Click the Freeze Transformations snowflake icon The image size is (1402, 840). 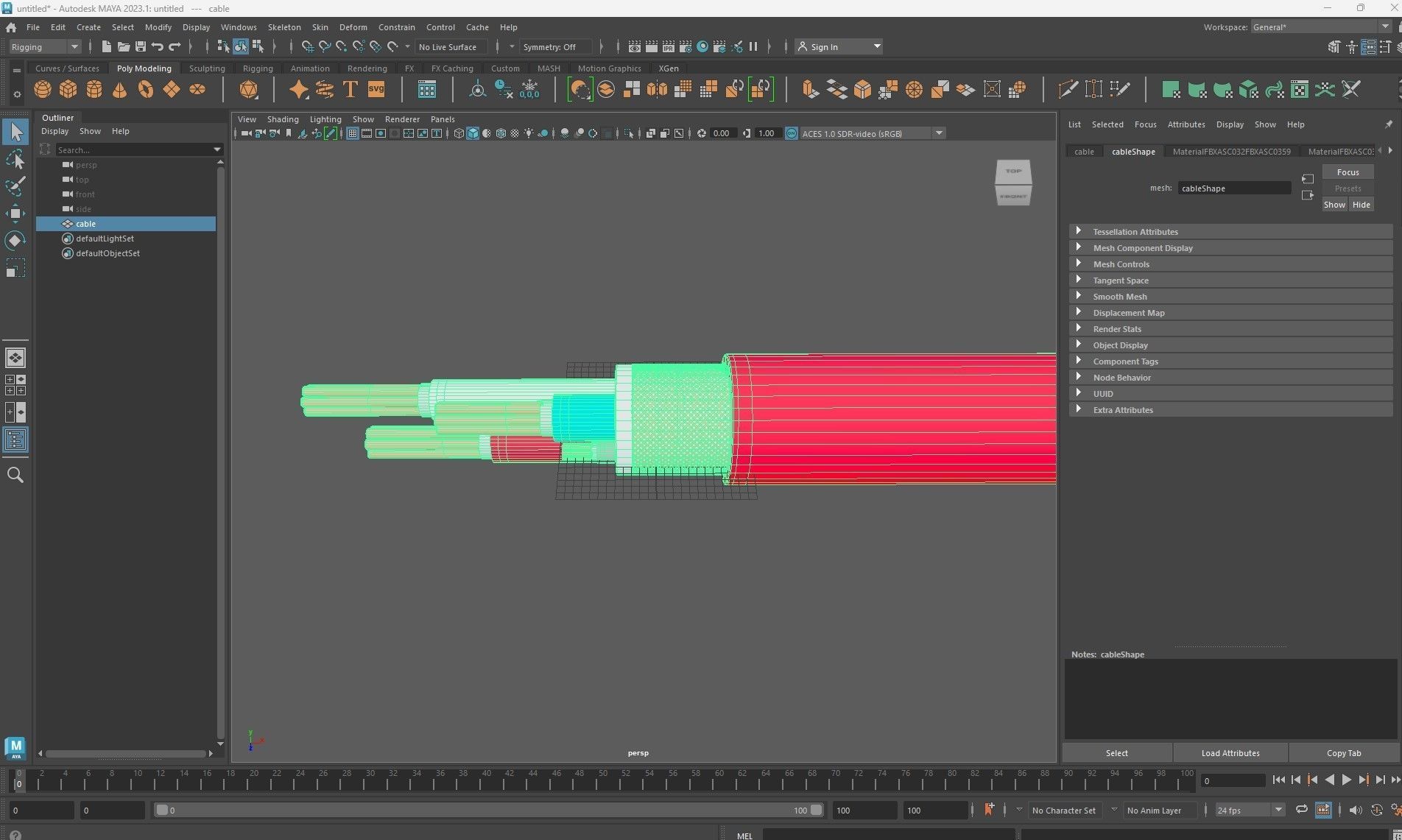pos(529,90)
